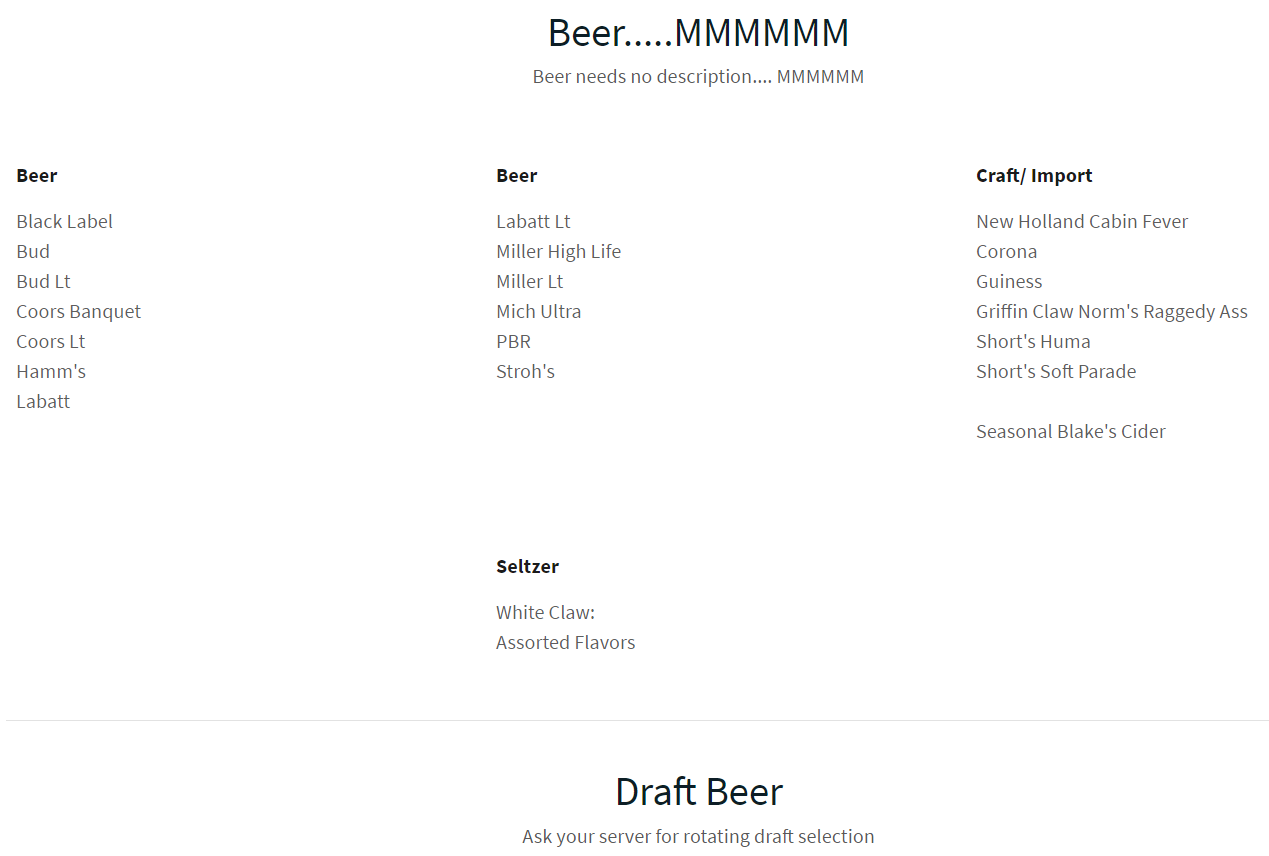This screenshot has width=1269, height=856.
Task: Select Bud Lt from the list
Action: (43, 282)
